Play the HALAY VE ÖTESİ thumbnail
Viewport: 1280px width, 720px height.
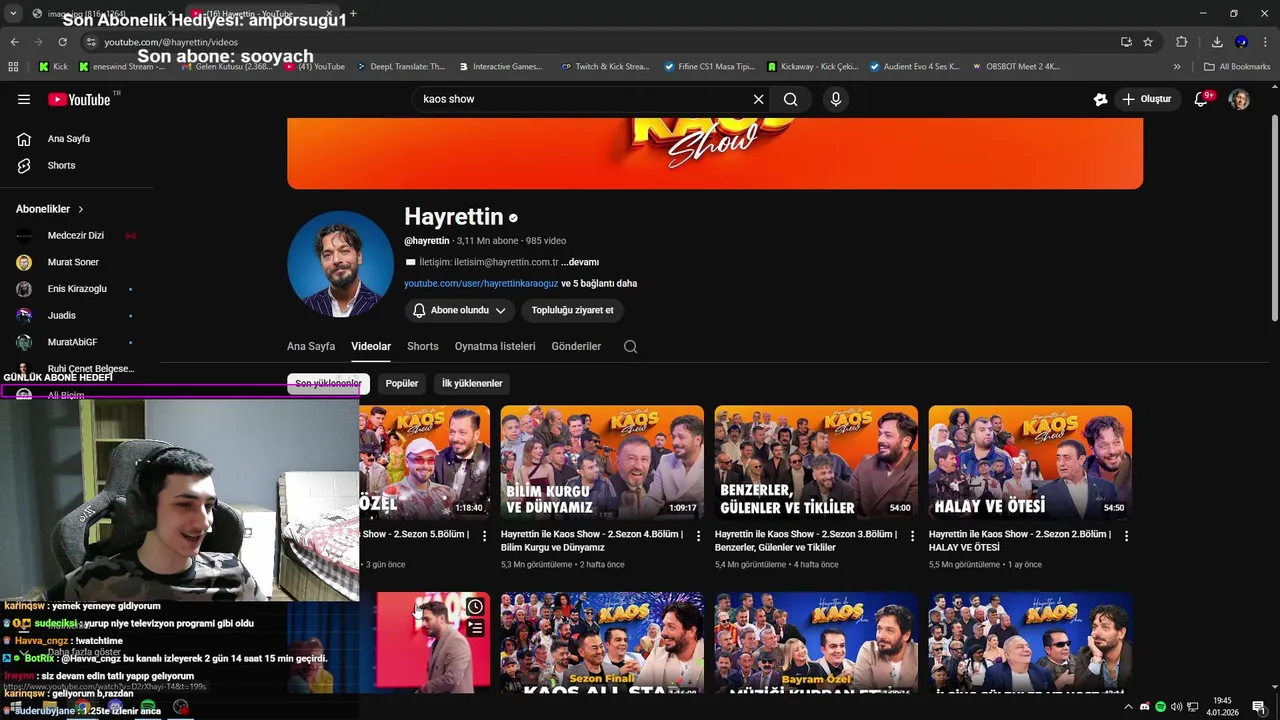[x=1030, y=463]
